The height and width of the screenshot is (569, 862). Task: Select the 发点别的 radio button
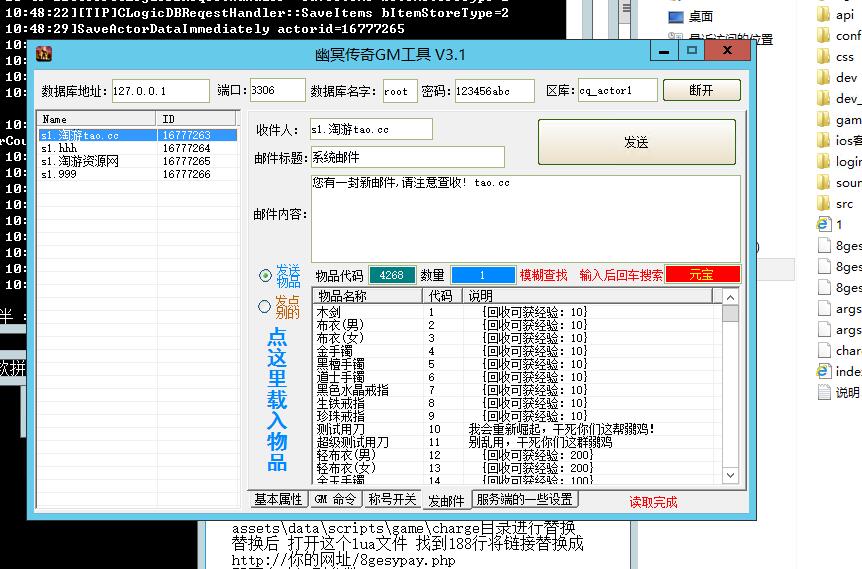265,307
